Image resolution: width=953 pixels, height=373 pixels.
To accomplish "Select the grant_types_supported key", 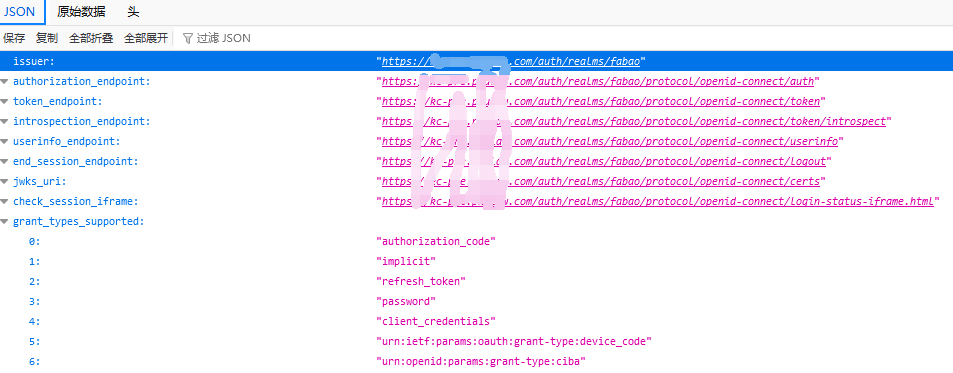I will coord(78,222).
